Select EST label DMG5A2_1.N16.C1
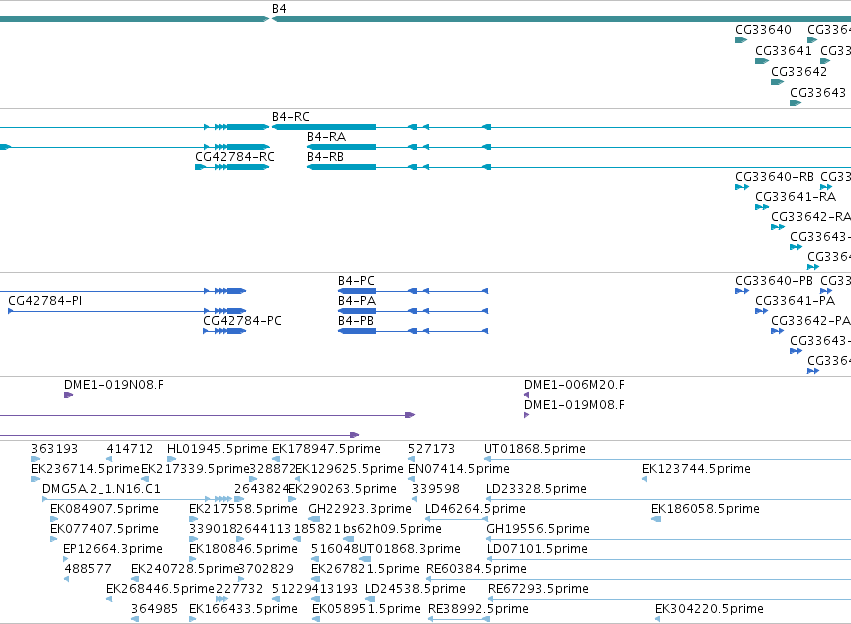The width and height of the screenshot is (851, 624). [101, 489]
